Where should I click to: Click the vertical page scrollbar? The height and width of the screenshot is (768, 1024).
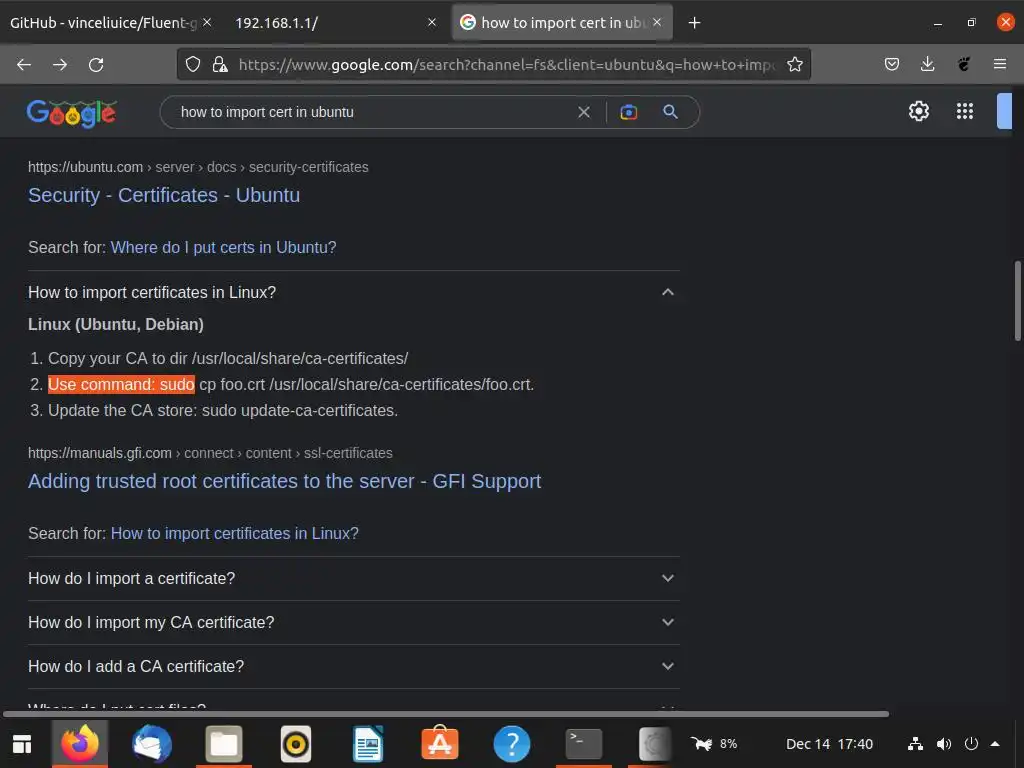tap(1017, 301)
